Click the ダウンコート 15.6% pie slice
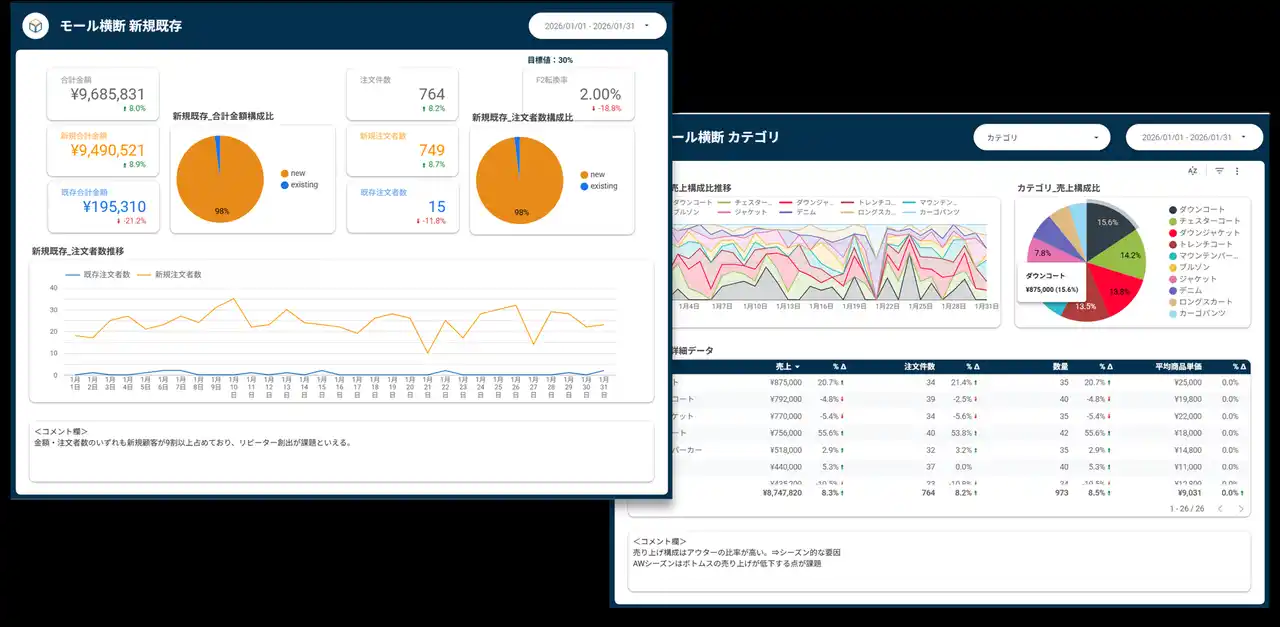 pos(1106,222)
